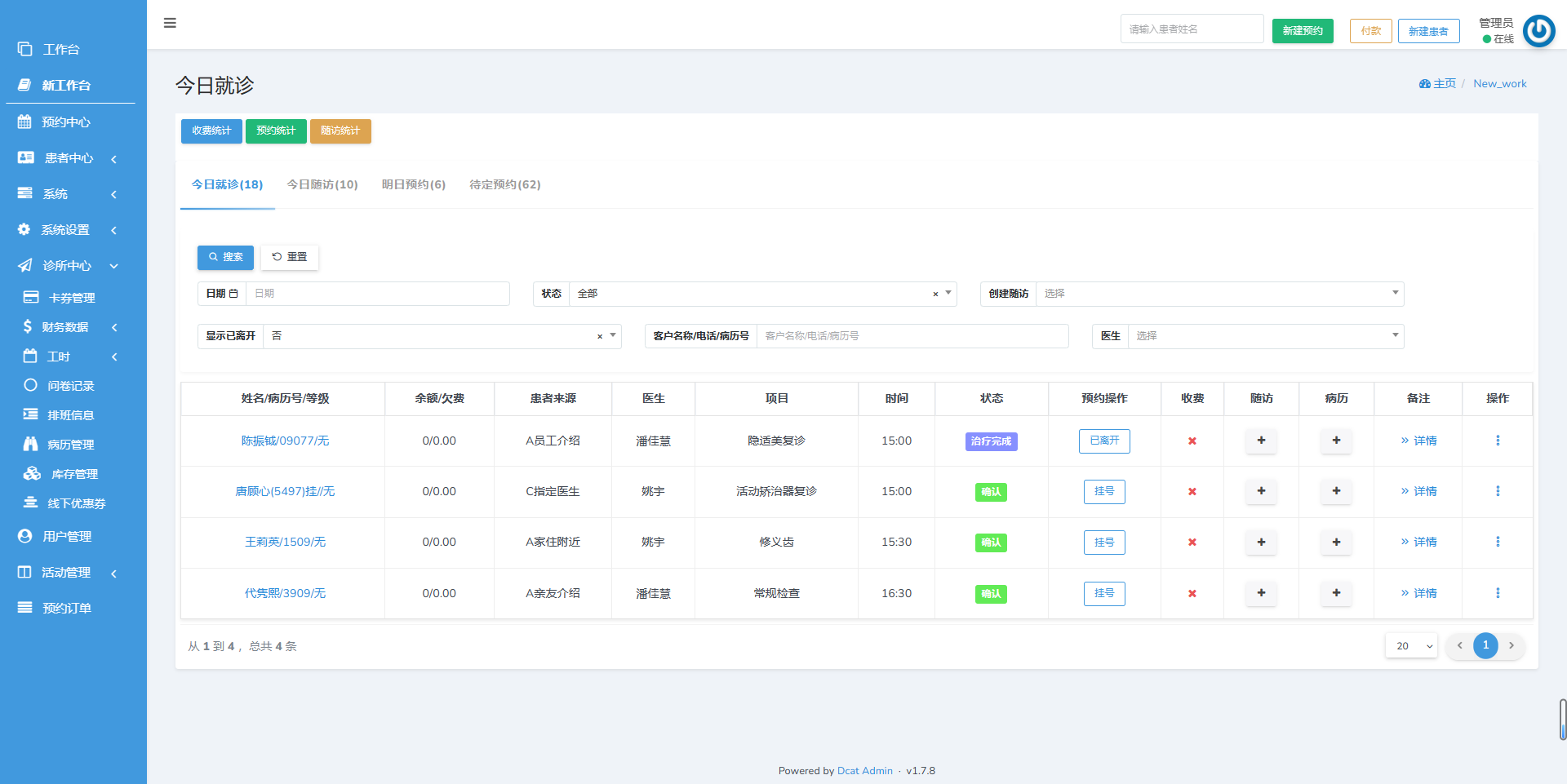Click the blue 搜索 button
Screen dimensions: 1567x784
tap(225, 257)
